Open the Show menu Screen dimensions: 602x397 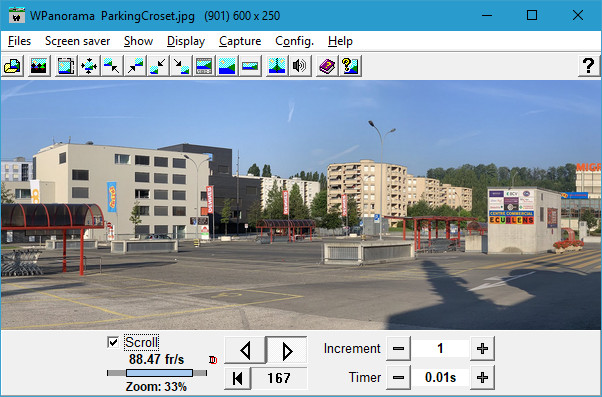click(x=139, y=41)
